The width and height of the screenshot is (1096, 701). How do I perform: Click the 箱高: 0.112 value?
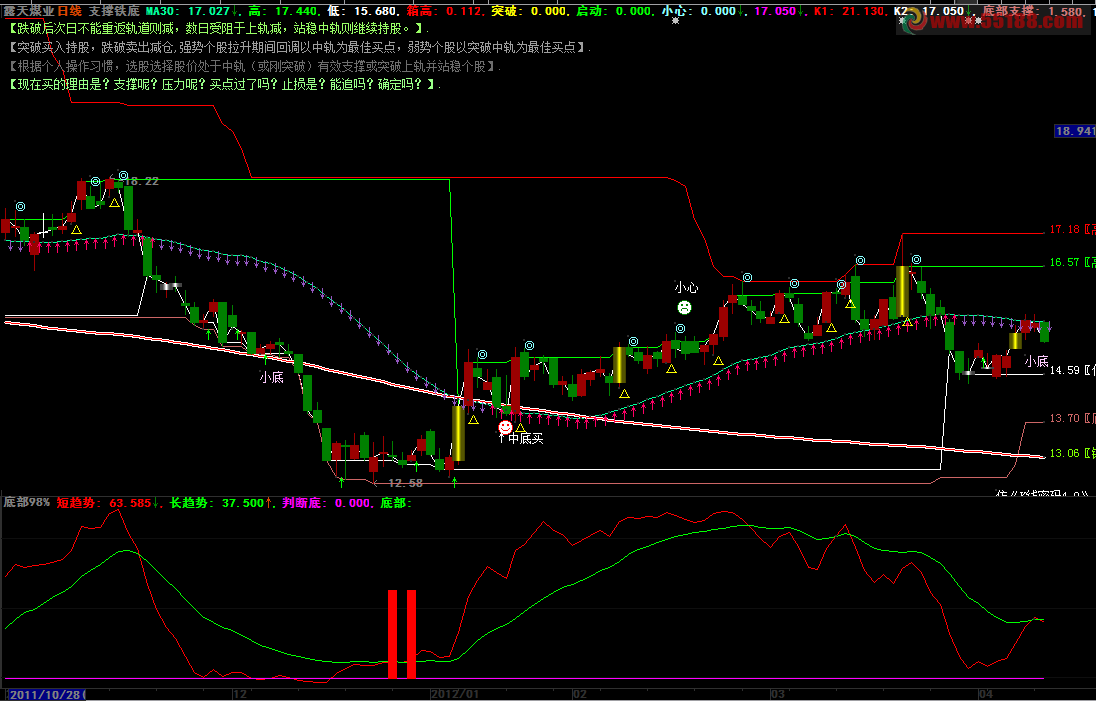(445, 11)
